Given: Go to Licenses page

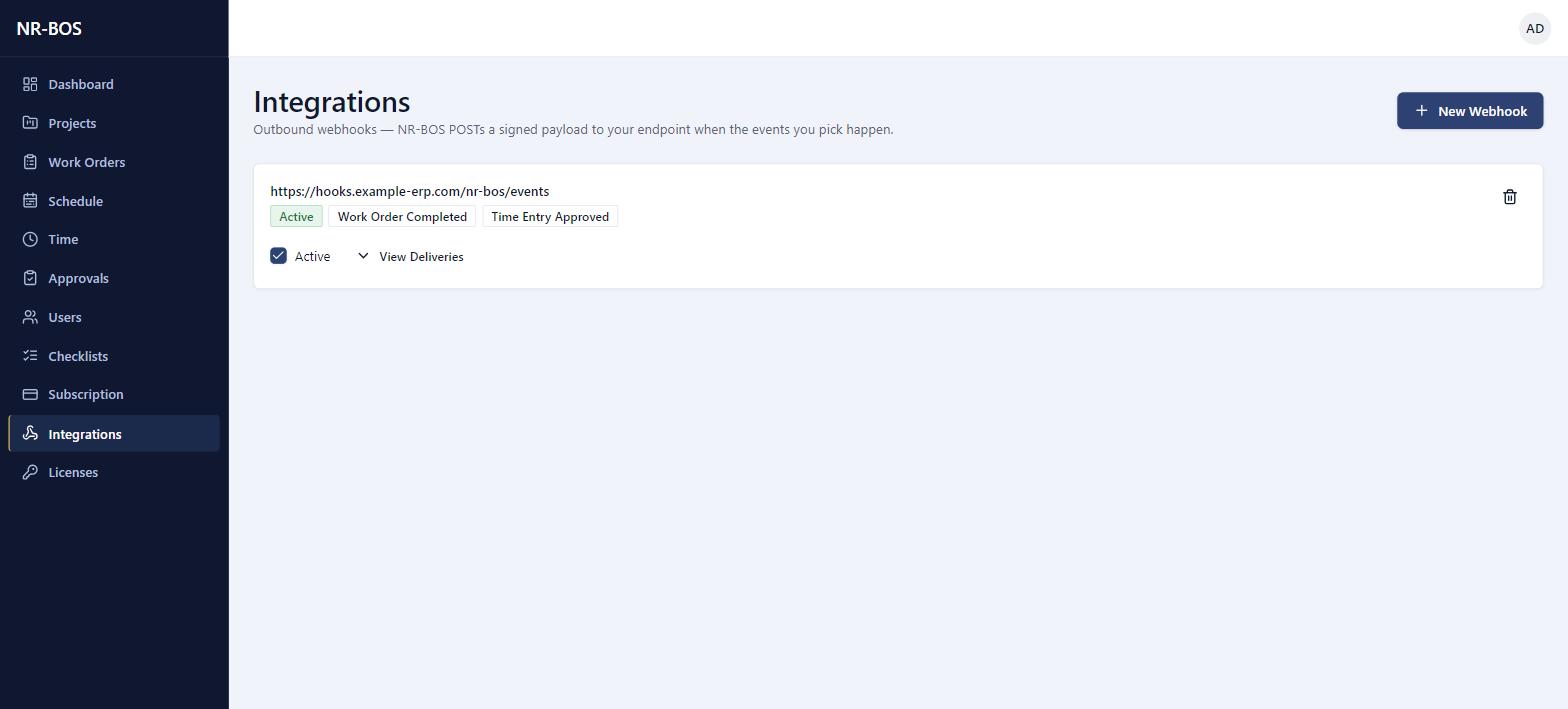Looking at the screenshot, I should (114, 472).
